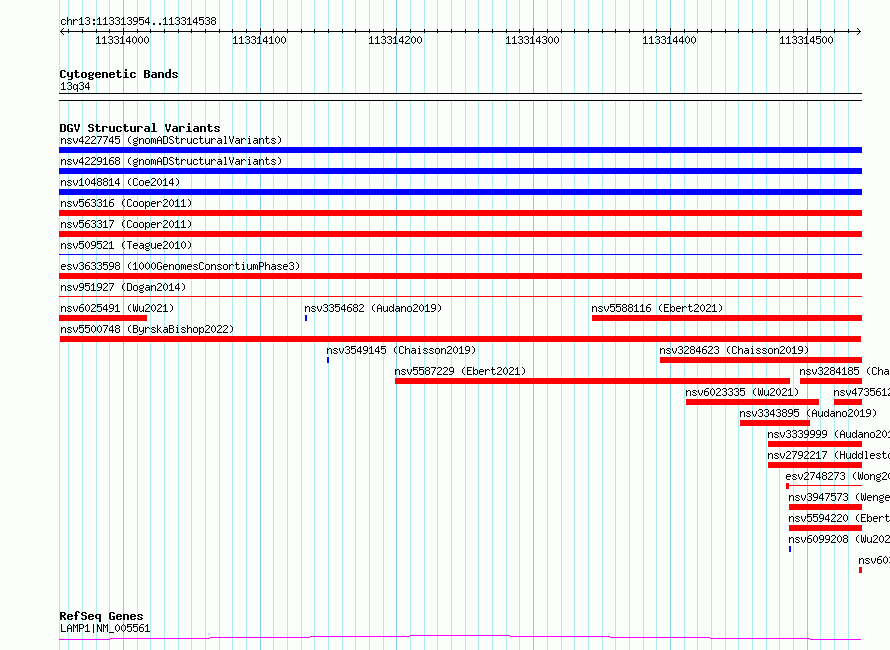The height and width of the screenshot is (650, 890).
Task: Click the red bar under nsv6023335
Action: (x=752, y=402)
